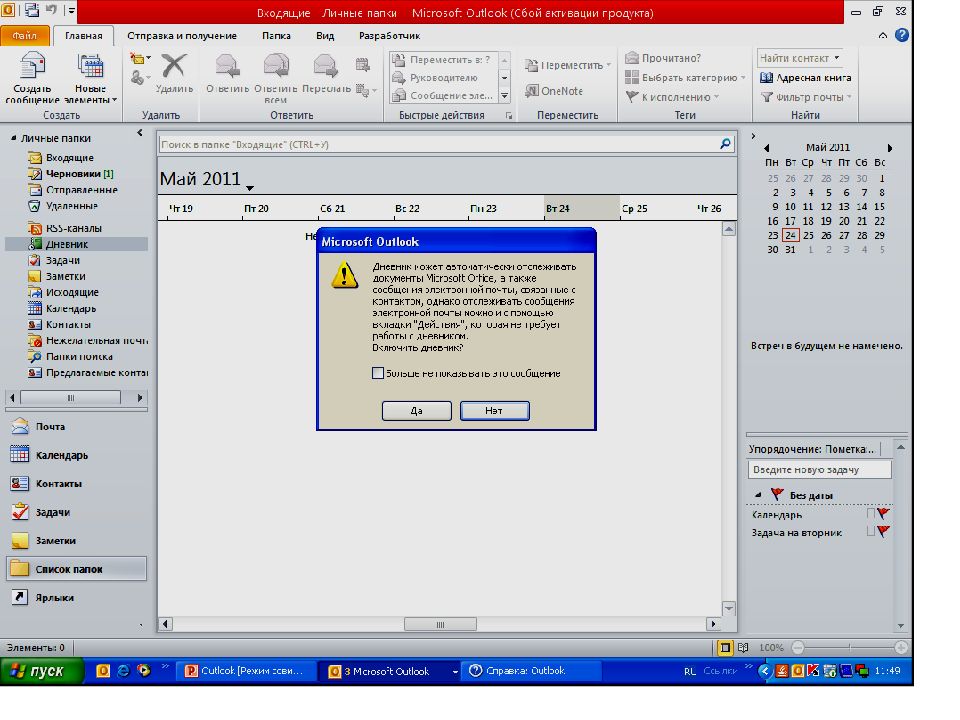Minimize the folder pane with the arrow
Viewport: 960px width, 720px height.
pos(140,132)
